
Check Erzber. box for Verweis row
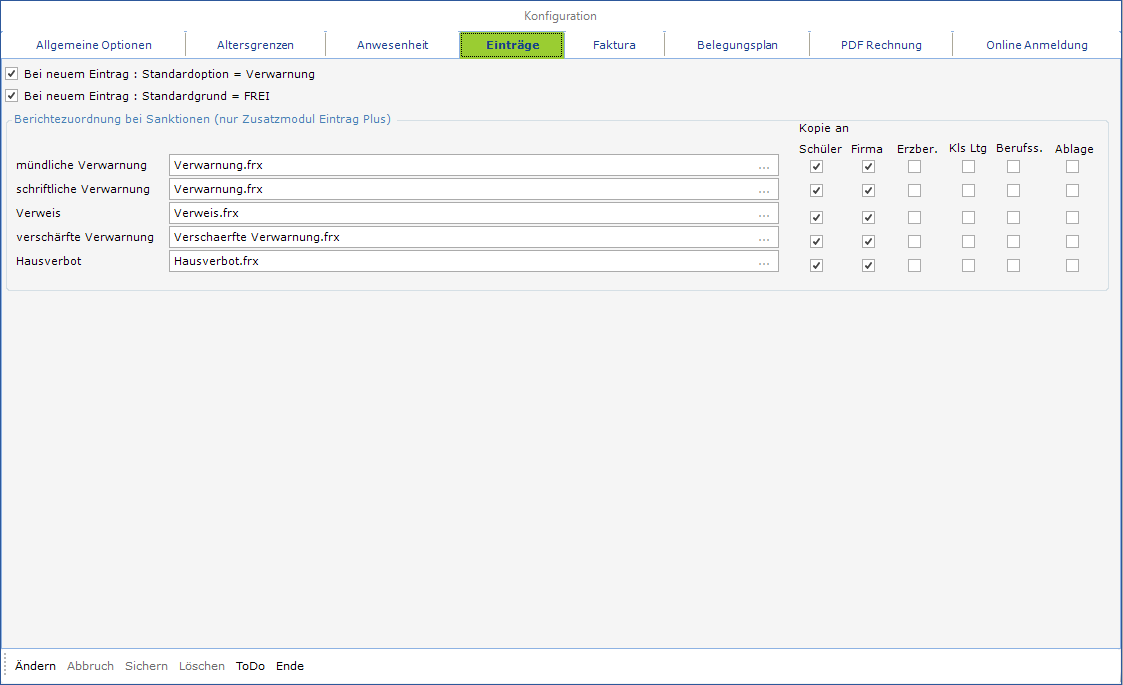(914, 218)
